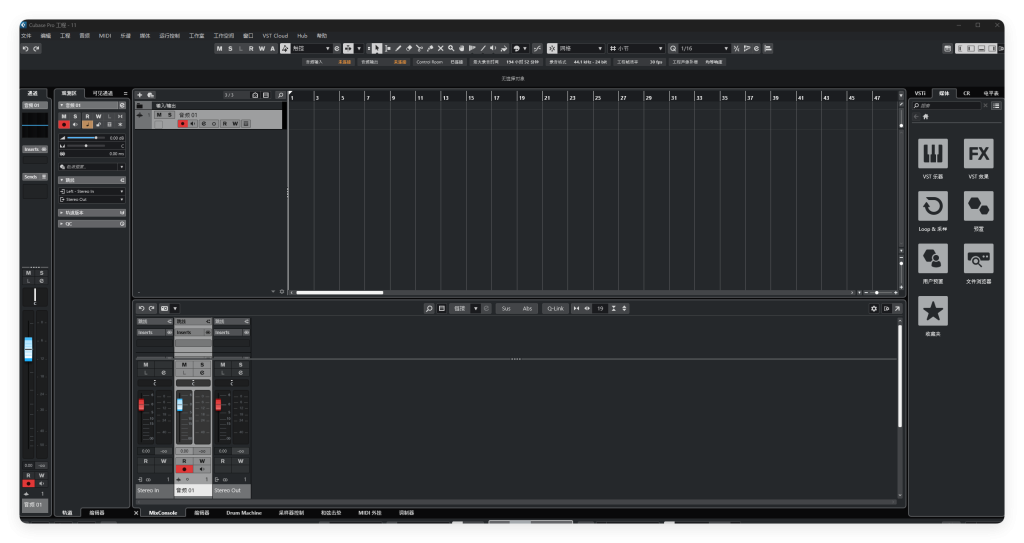Switch to the MixConsole tab

tap(163, 513)
